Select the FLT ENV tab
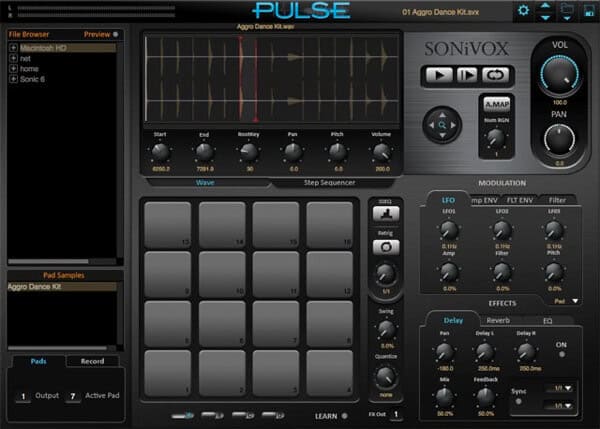Image resolution: width=600 pixels, height=429 pixels. [x=519, y=200]
